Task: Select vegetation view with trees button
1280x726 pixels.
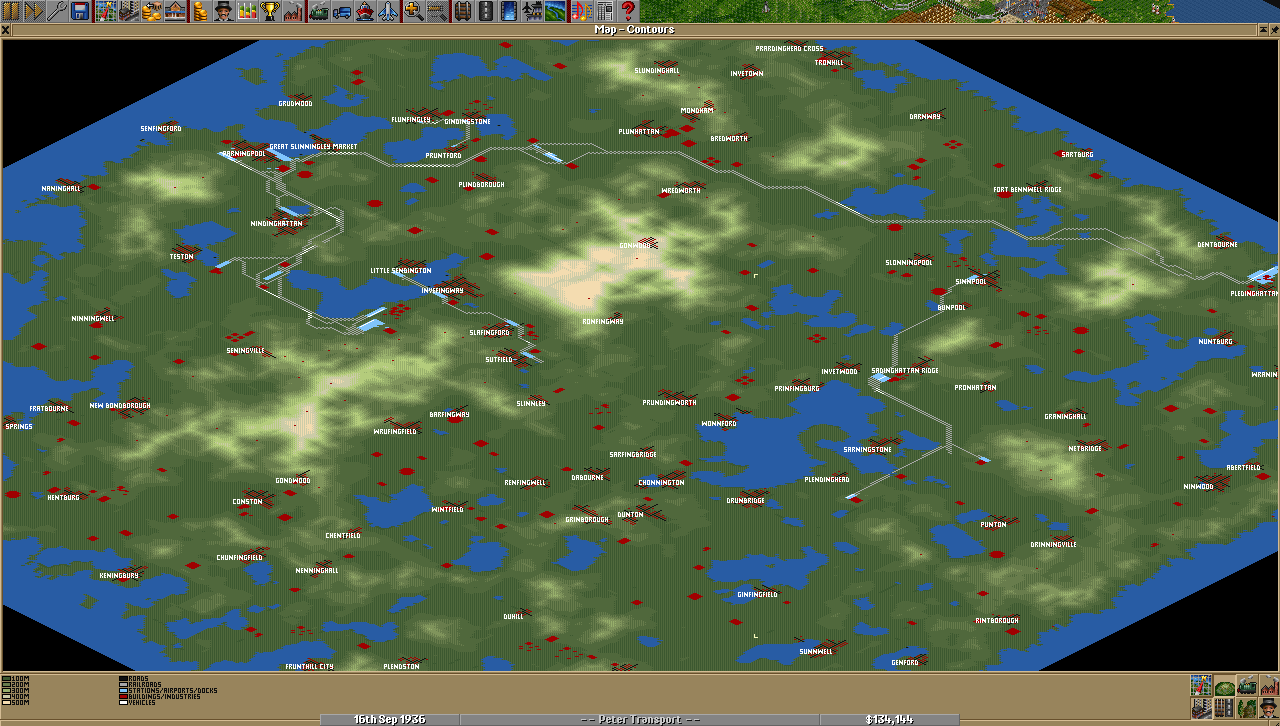Action: pos(1247,708)
